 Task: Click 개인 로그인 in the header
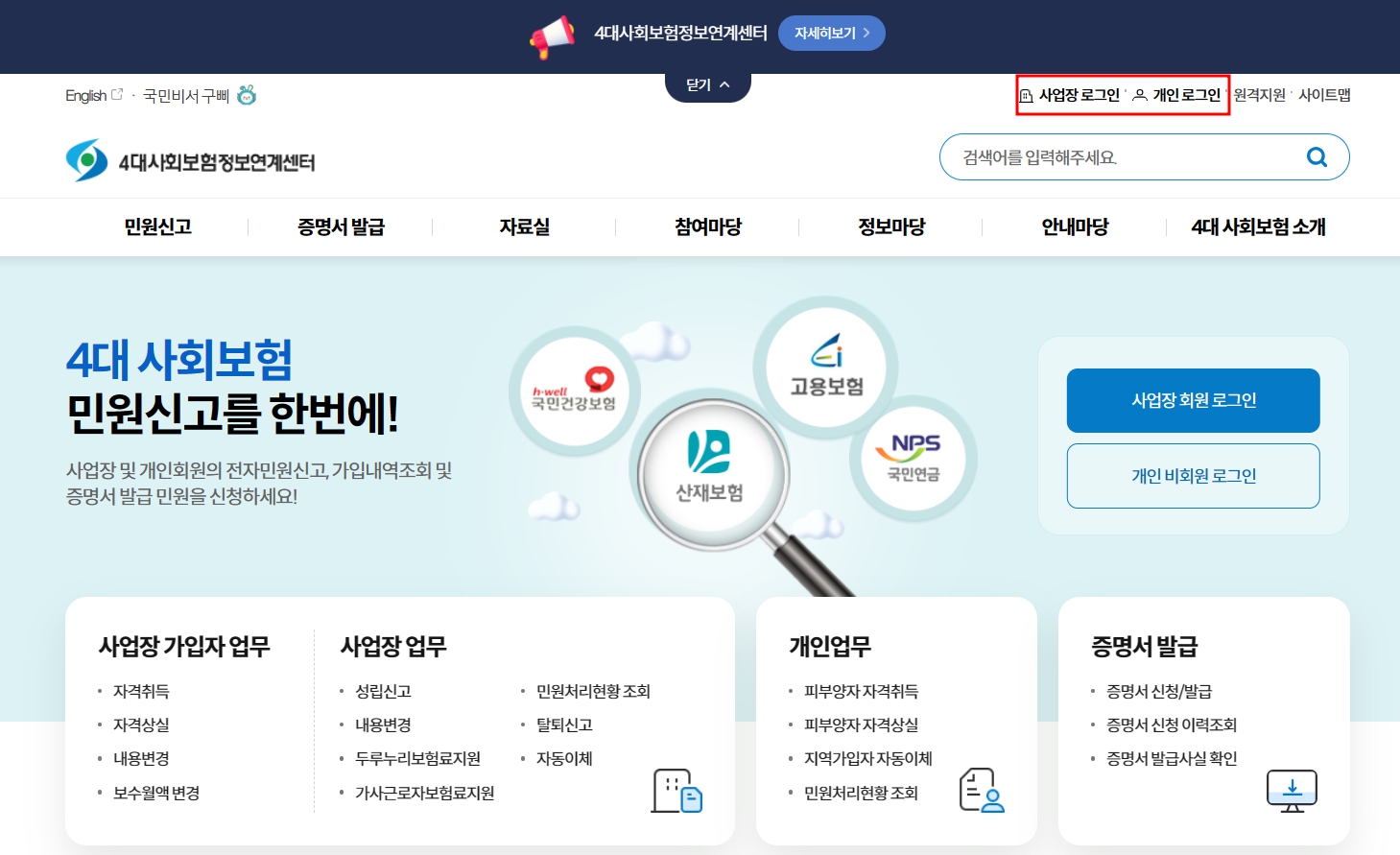pos(1177,95)
